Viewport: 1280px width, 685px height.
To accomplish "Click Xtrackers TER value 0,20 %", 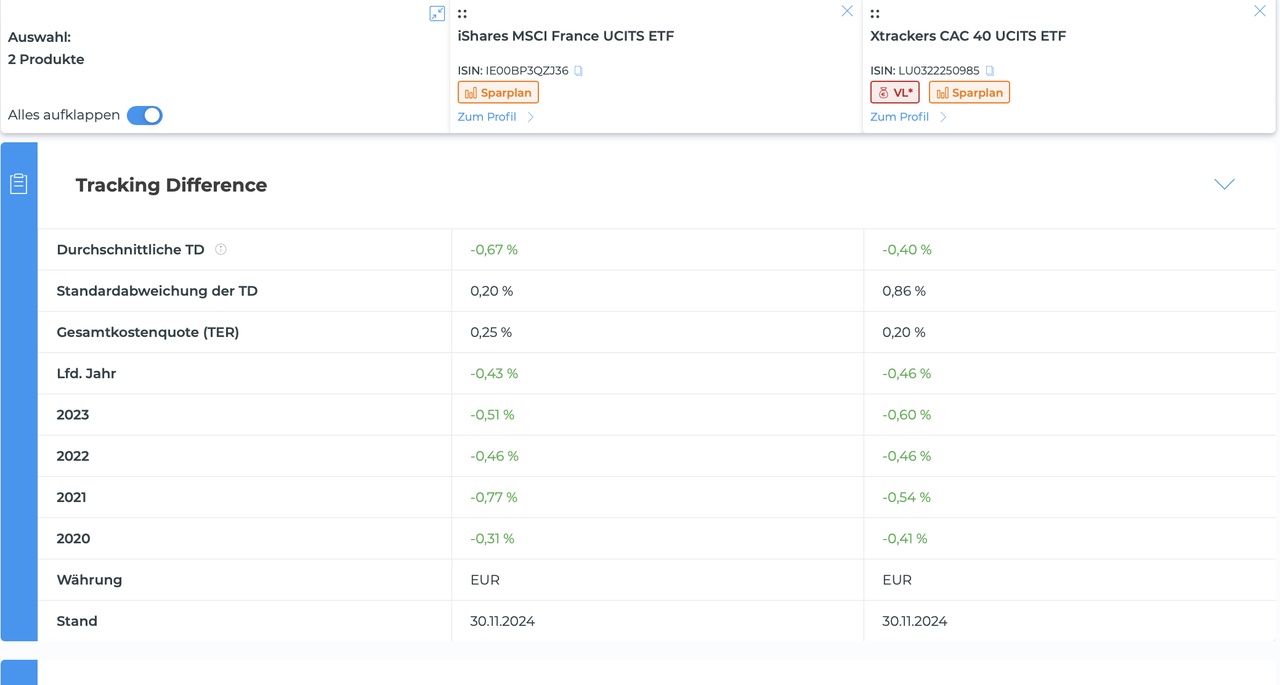I will point(904,332).
